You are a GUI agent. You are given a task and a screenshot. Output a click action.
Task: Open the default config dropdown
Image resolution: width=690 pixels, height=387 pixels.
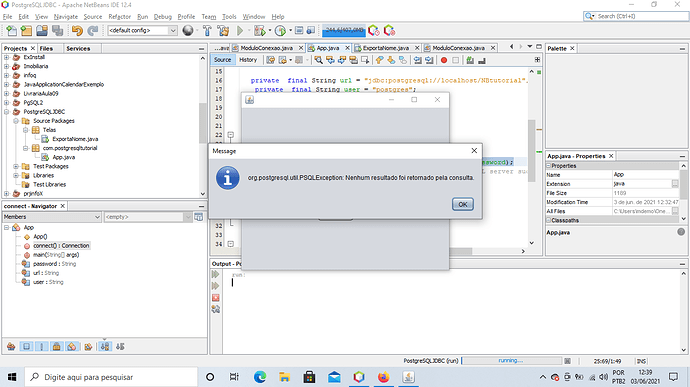pos(142,30)
